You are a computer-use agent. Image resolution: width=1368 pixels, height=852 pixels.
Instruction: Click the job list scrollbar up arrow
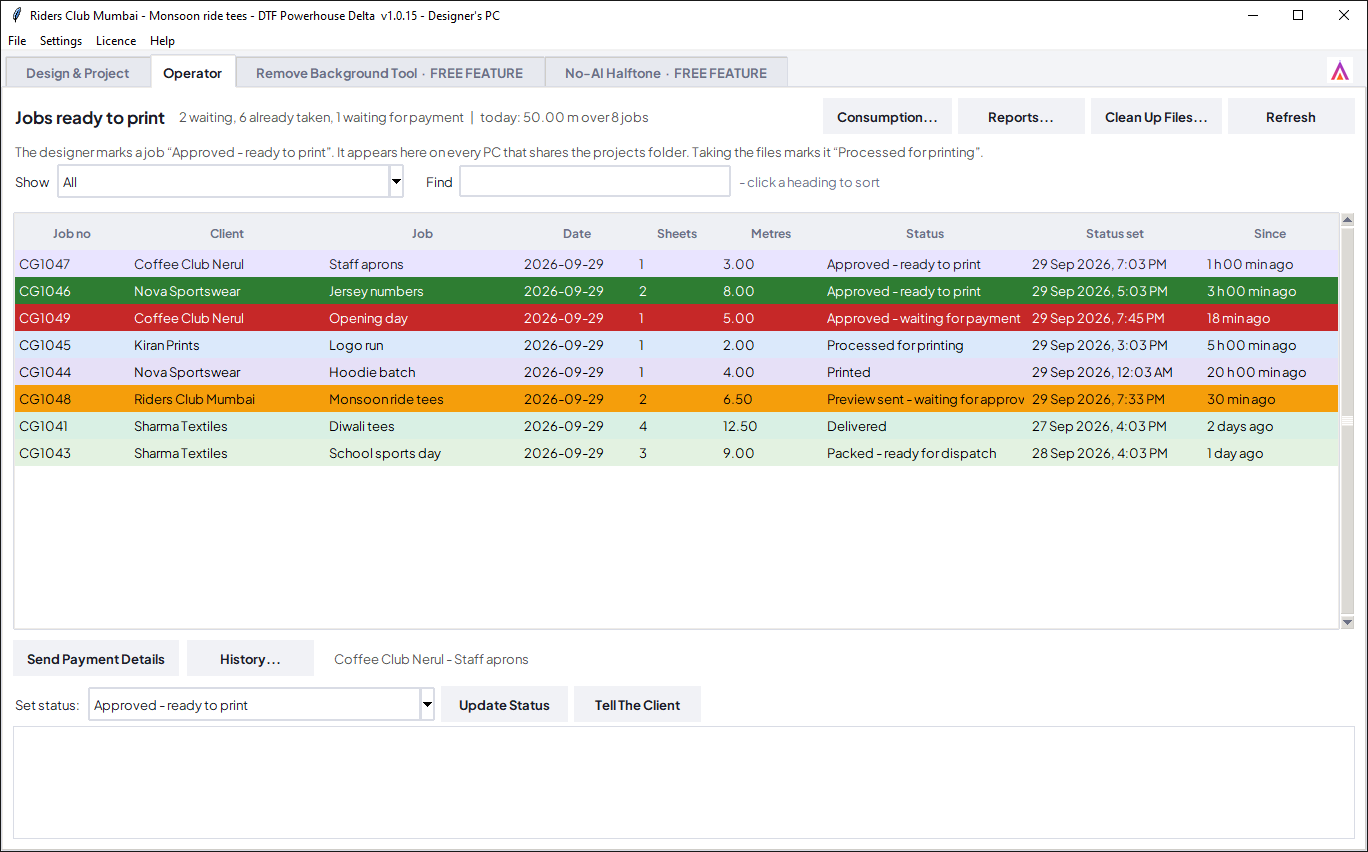[x=1347, y=220]
